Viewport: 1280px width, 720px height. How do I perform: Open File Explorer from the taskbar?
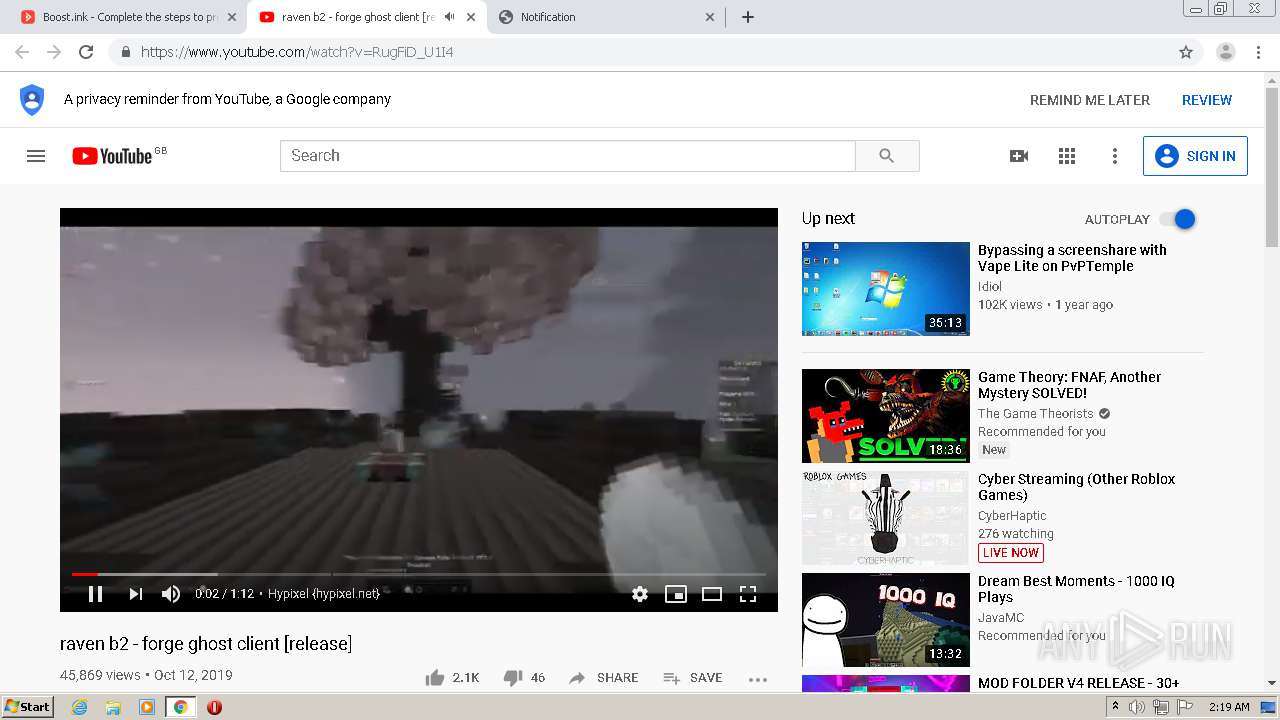pyautogui.click(x=113, y=707)
